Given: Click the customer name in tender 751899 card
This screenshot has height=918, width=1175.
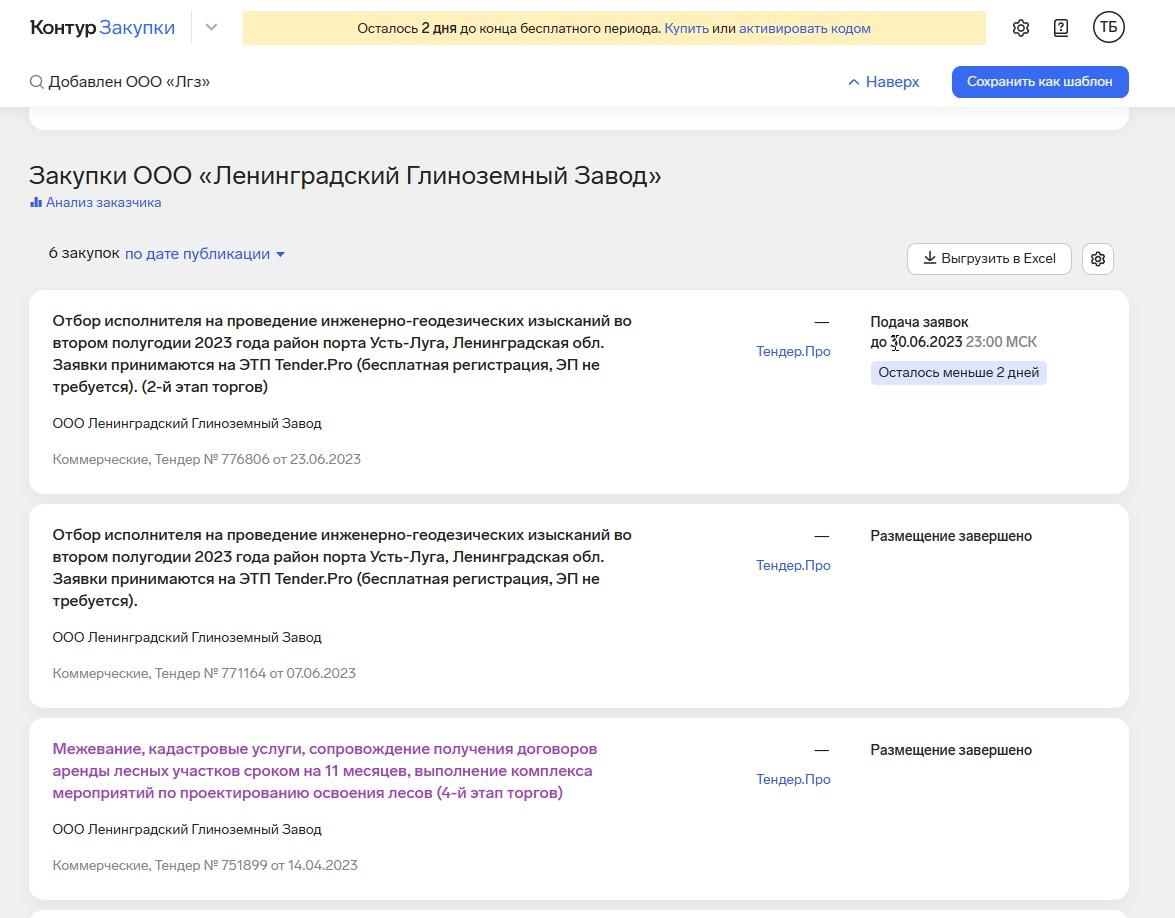Looking at the screenshot, I should tap(187, 830).
